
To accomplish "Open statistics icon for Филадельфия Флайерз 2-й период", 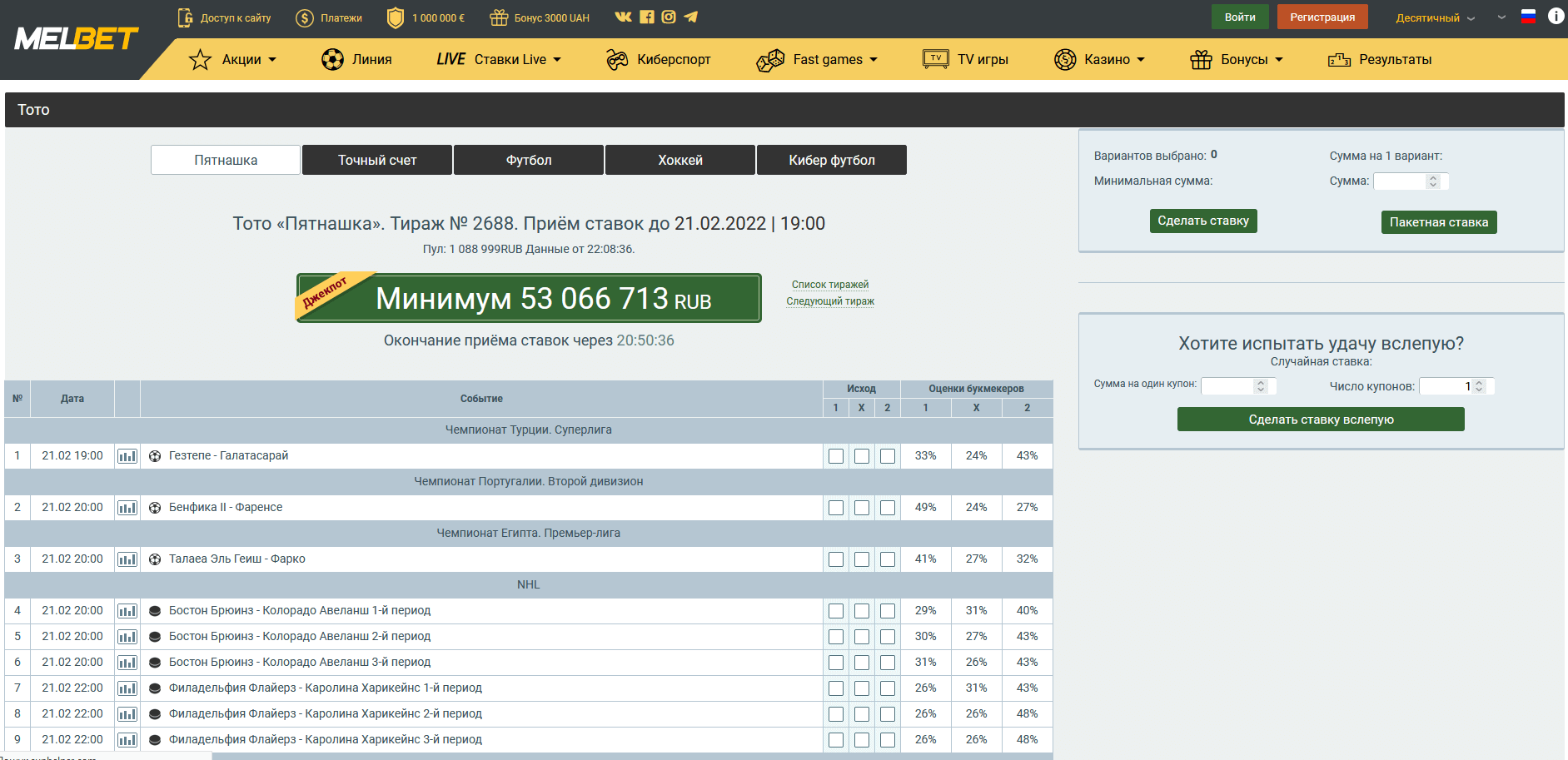I will coord(127,714).
